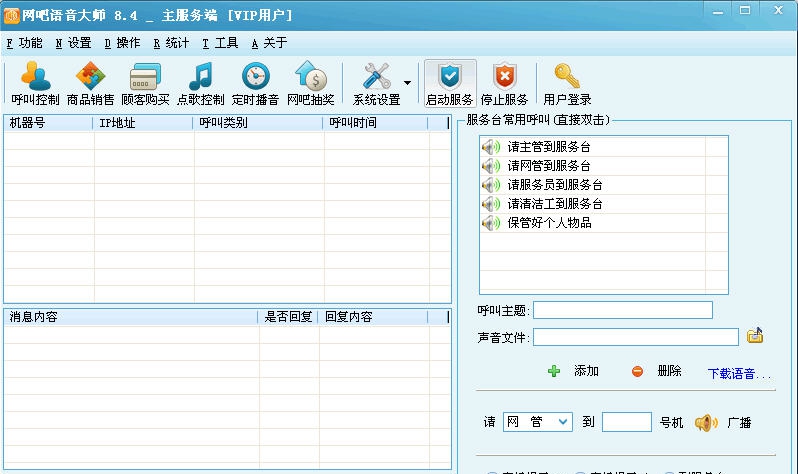Image resolution: width=798 pixels, height=474 pixels.
Task: Open the 用户登录 user login
Action: click(567, 83)
